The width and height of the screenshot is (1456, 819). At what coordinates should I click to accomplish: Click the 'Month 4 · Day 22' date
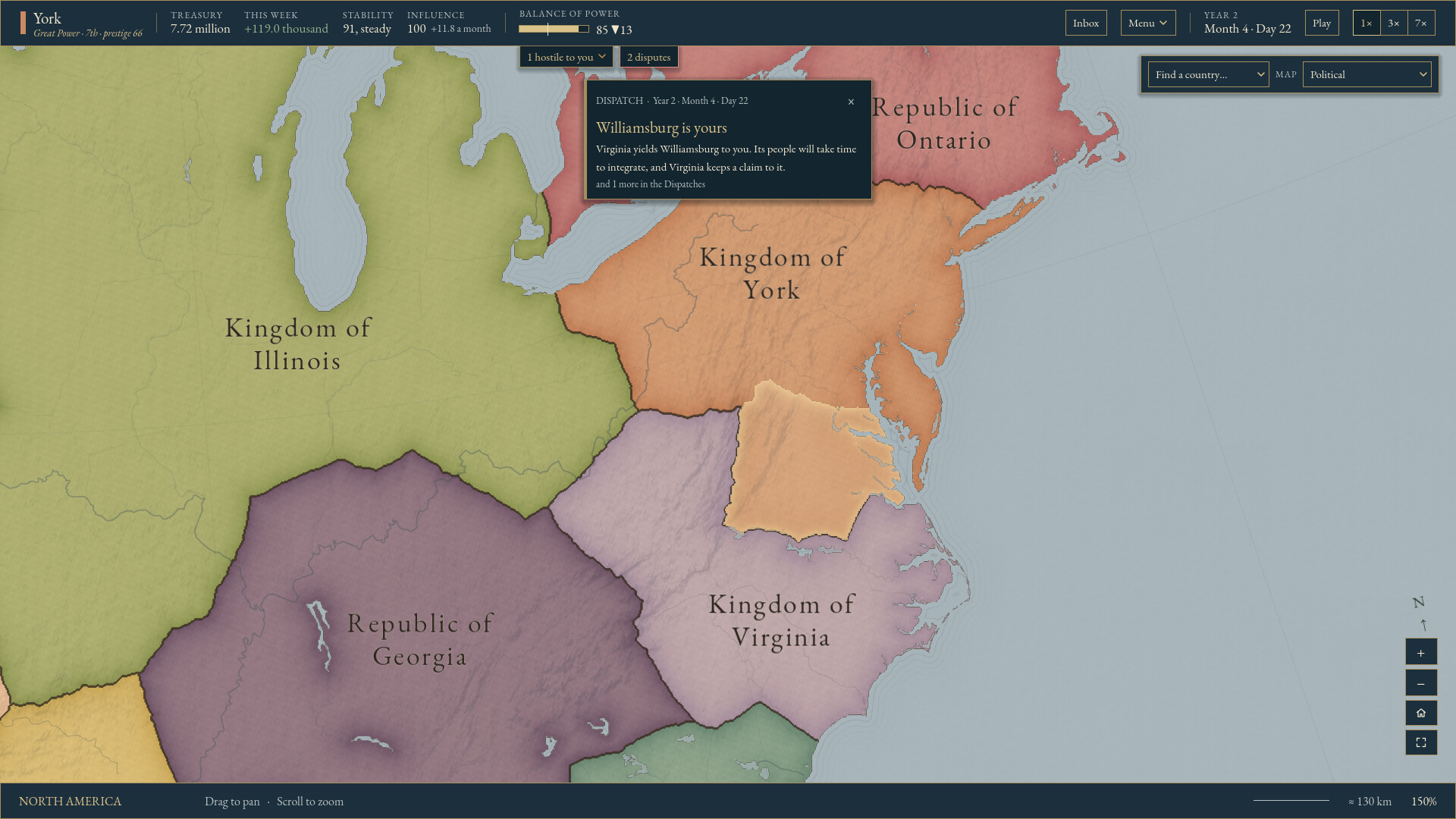tap(1247, 29)
